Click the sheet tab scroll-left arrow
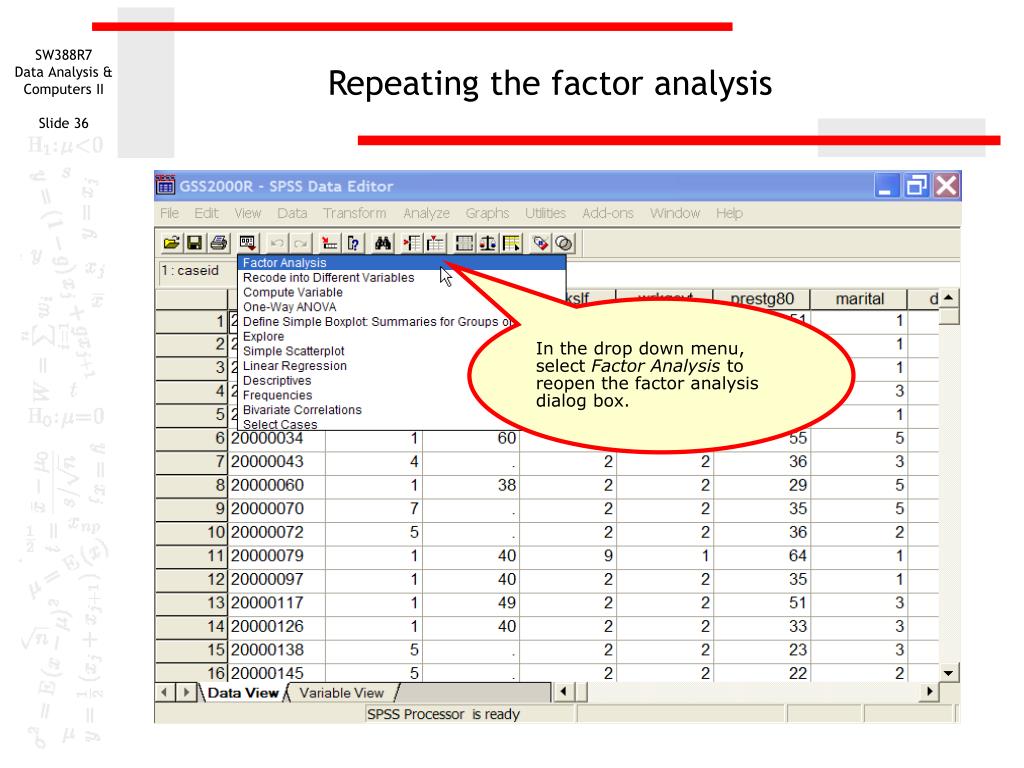 click(x=165, y=692)
